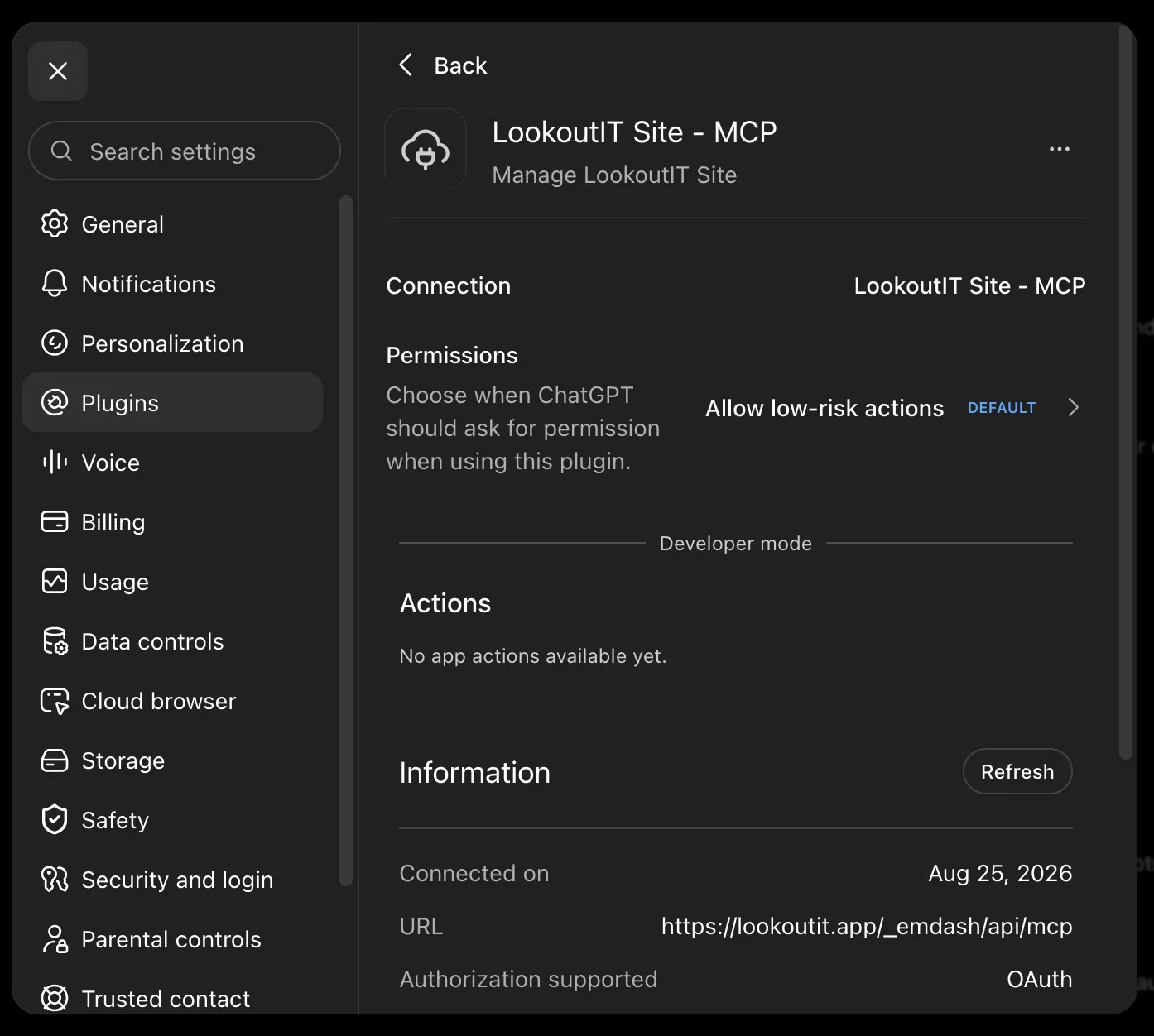Click the Connected on label
Screen dimensions: 1154x1036
click(474, 873)
